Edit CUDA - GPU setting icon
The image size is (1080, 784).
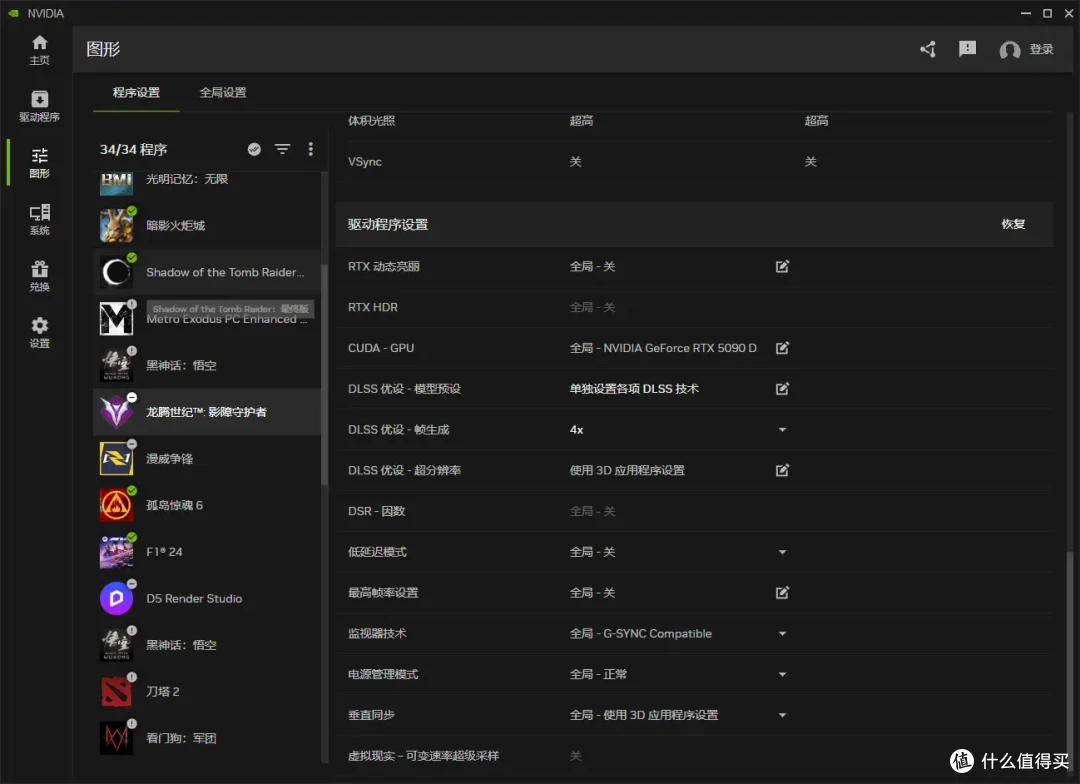pos(782,348)
